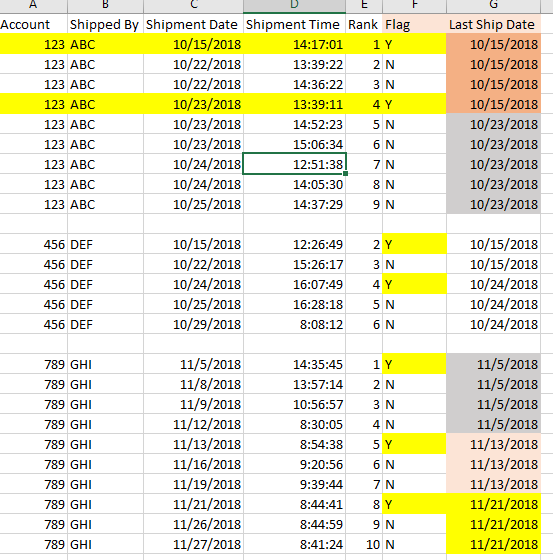
Task: Select shipment time 14:52:23
Action: [x=294, y=124]
